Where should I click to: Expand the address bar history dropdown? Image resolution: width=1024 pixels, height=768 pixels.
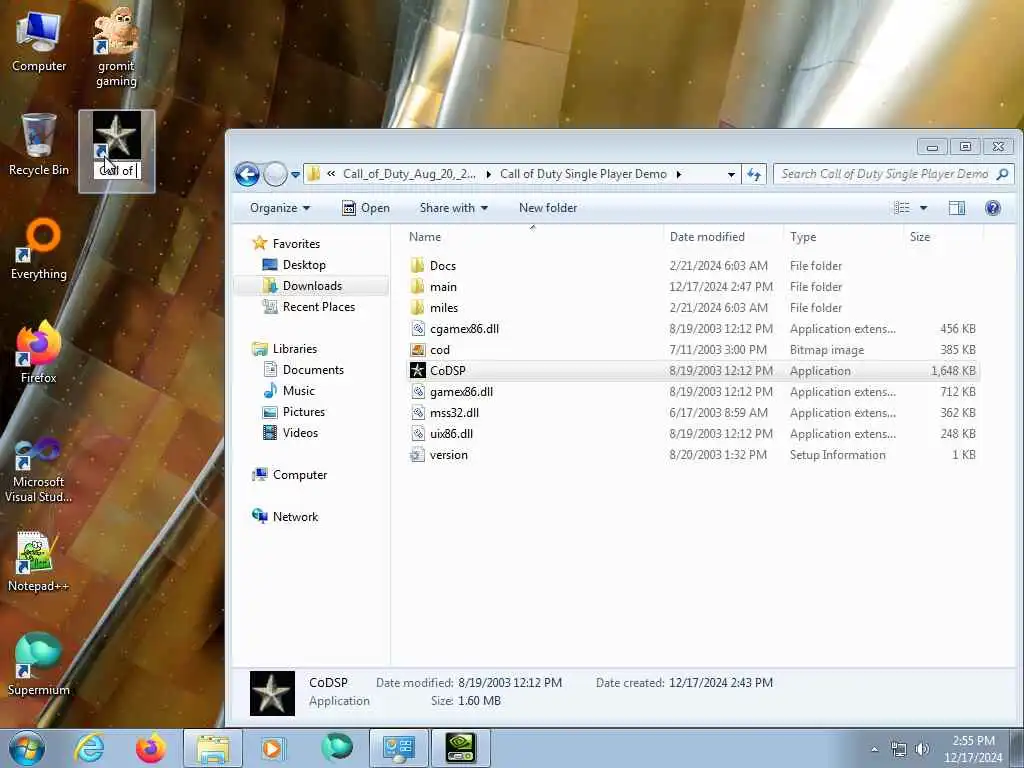click(731, 174)
